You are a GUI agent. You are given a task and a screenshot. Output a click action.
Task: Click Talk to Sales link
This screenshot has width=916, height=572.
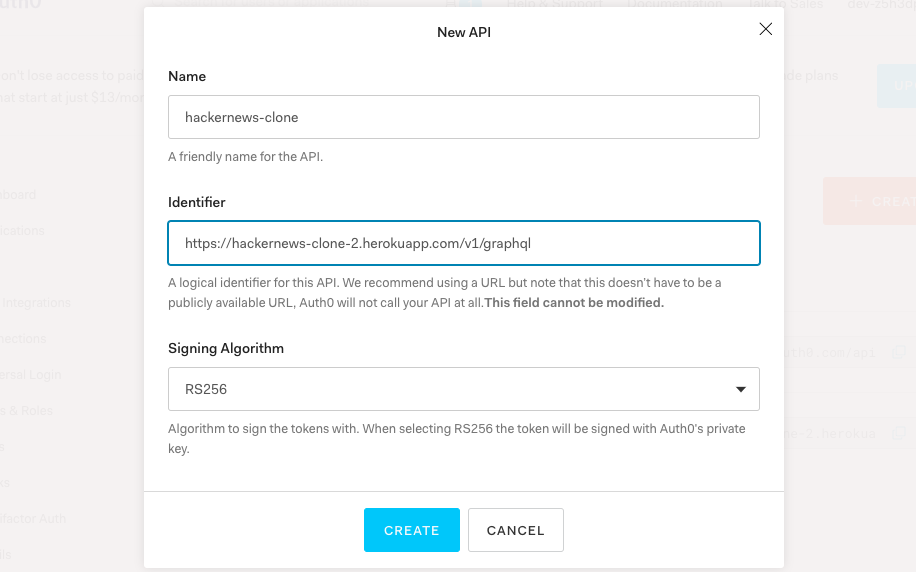785,4
